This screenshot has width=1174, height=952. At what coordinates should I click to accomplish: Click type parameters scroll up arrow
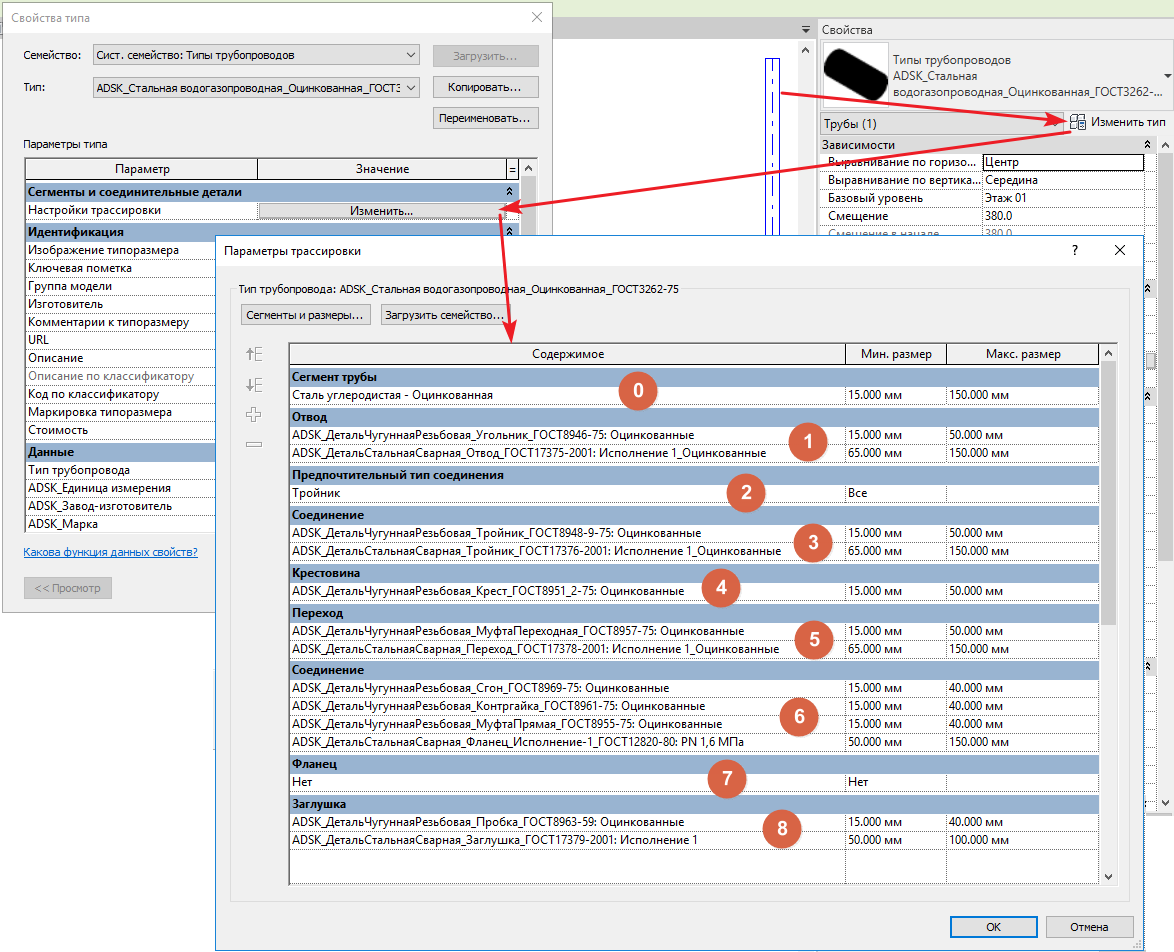tap(529, 169)
